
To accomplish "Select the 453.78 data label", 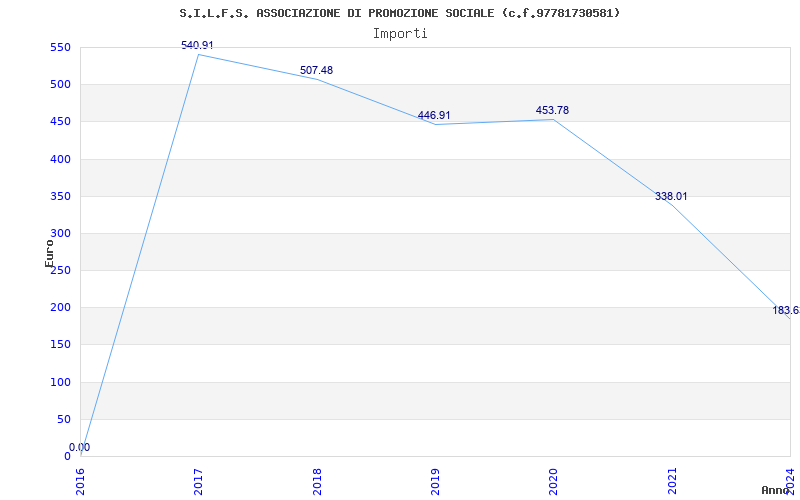I will 552,110.
